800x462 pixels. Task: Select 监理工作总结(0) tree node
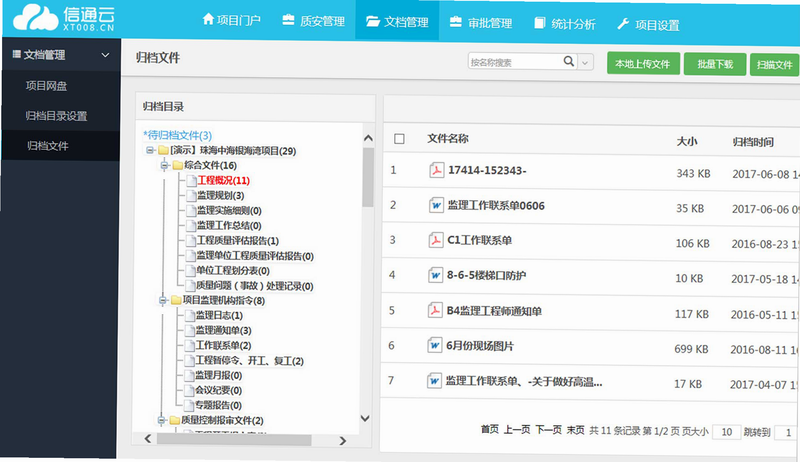pos(229,225)
